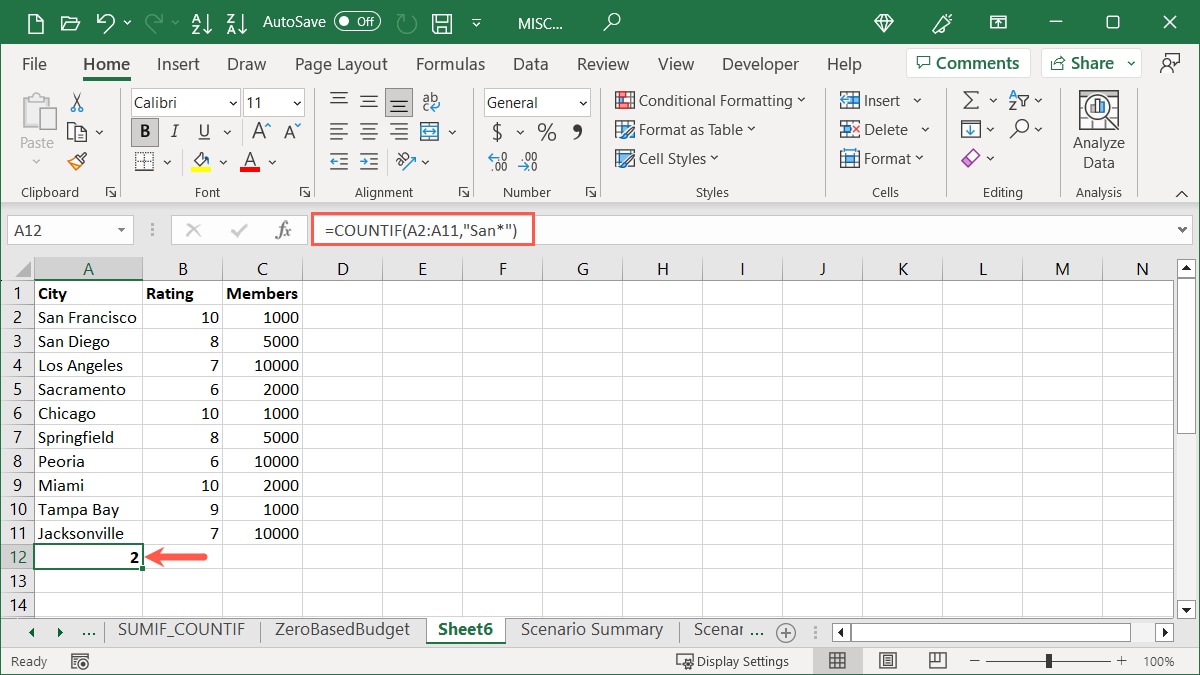Open the Scenario Summary sheet tab

point(590,630)
